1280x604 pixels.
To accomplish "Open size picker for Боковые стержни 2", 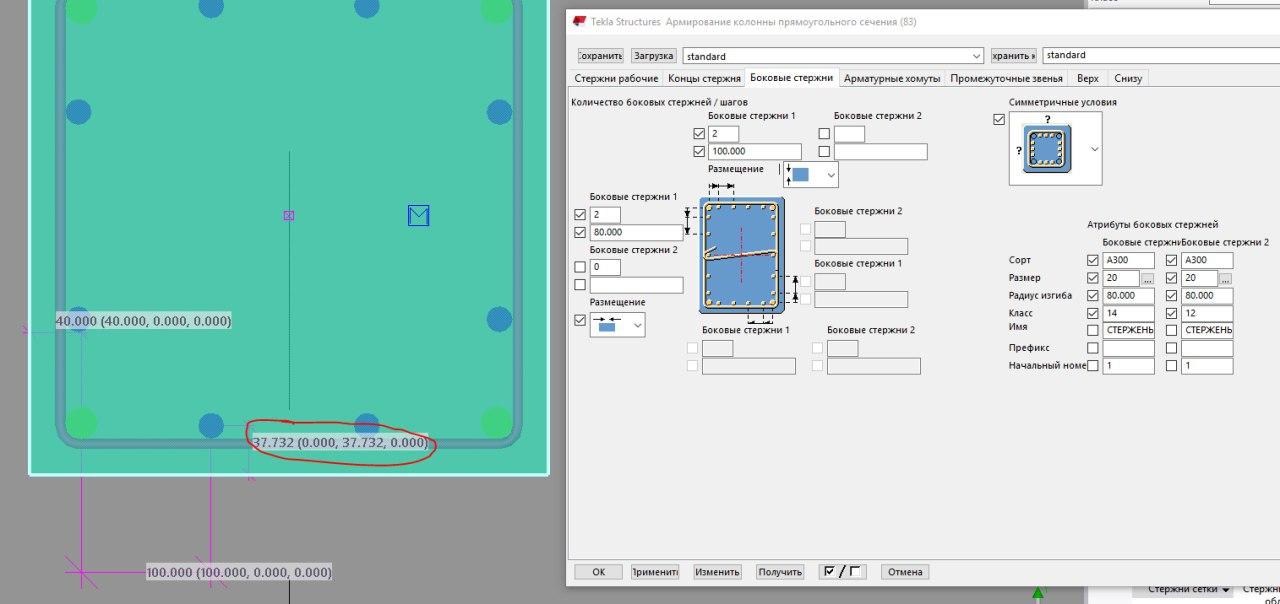I will pos(1225,279).
